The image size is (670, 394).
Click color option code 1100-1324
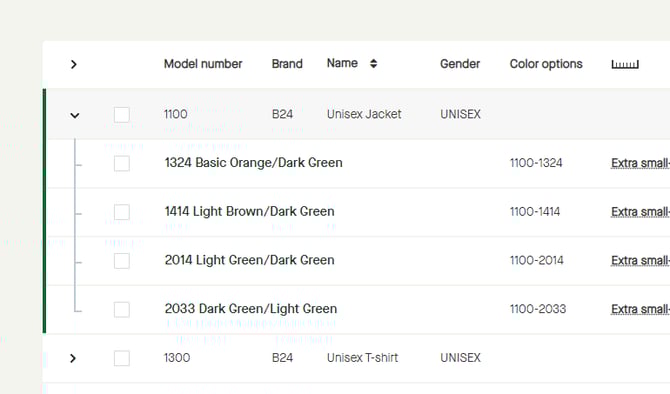[x=536, y=163]
